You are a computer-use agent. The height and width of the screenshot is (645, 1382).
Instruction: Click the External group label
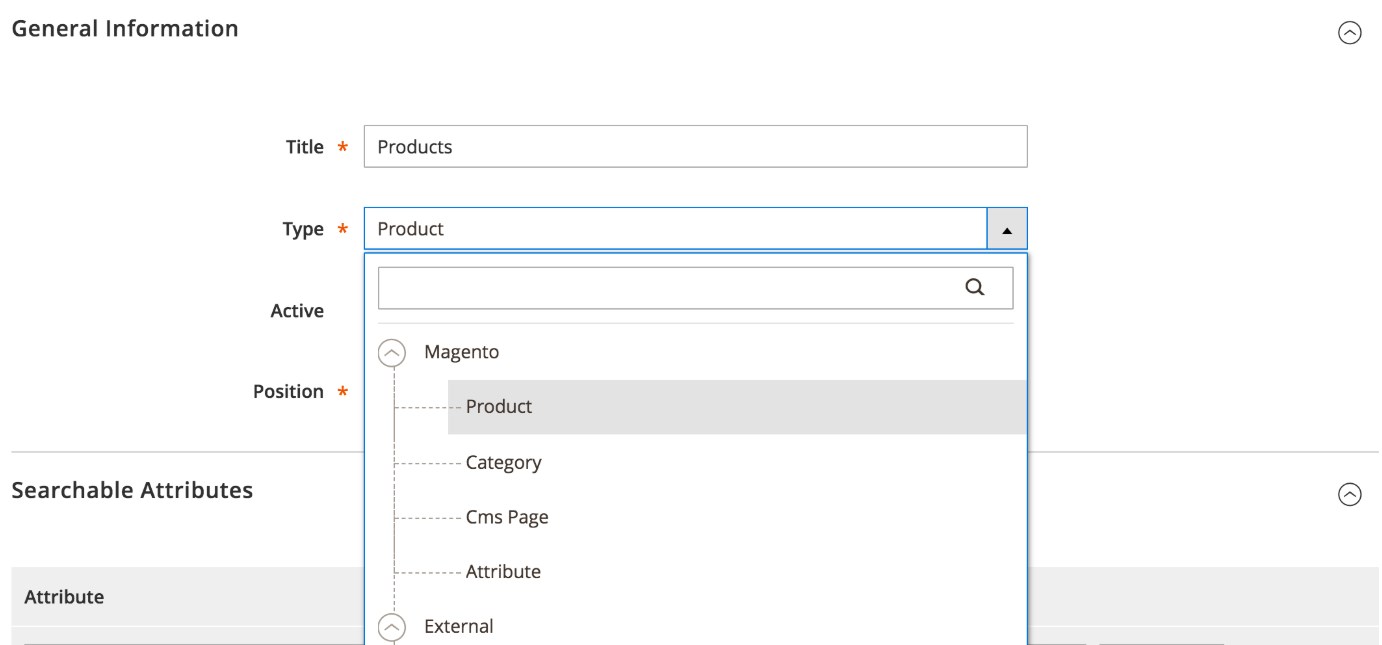pyautogui.click(x=458, y=627)
